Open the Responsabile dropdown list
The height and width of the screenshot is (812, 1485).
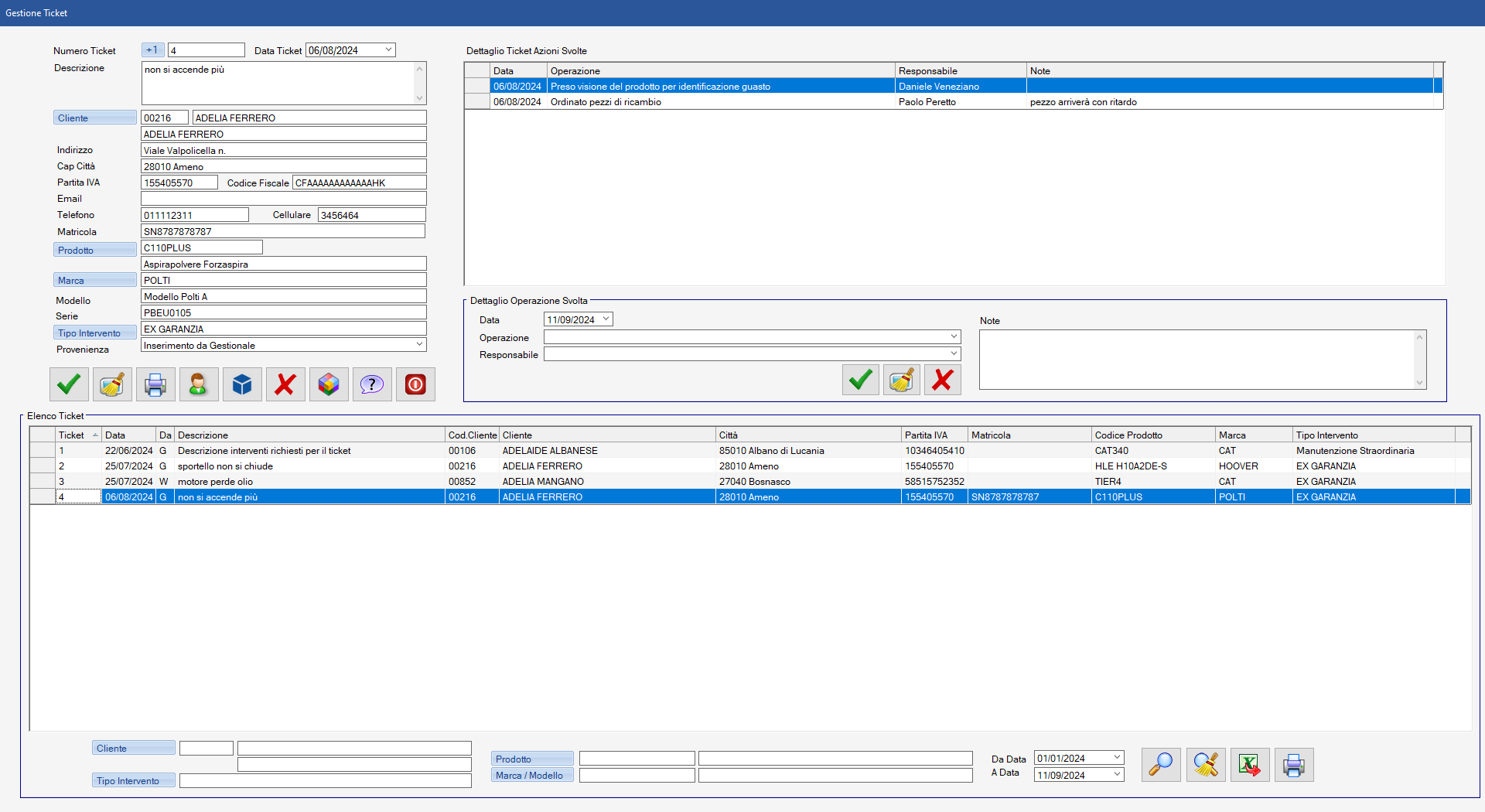954,354
